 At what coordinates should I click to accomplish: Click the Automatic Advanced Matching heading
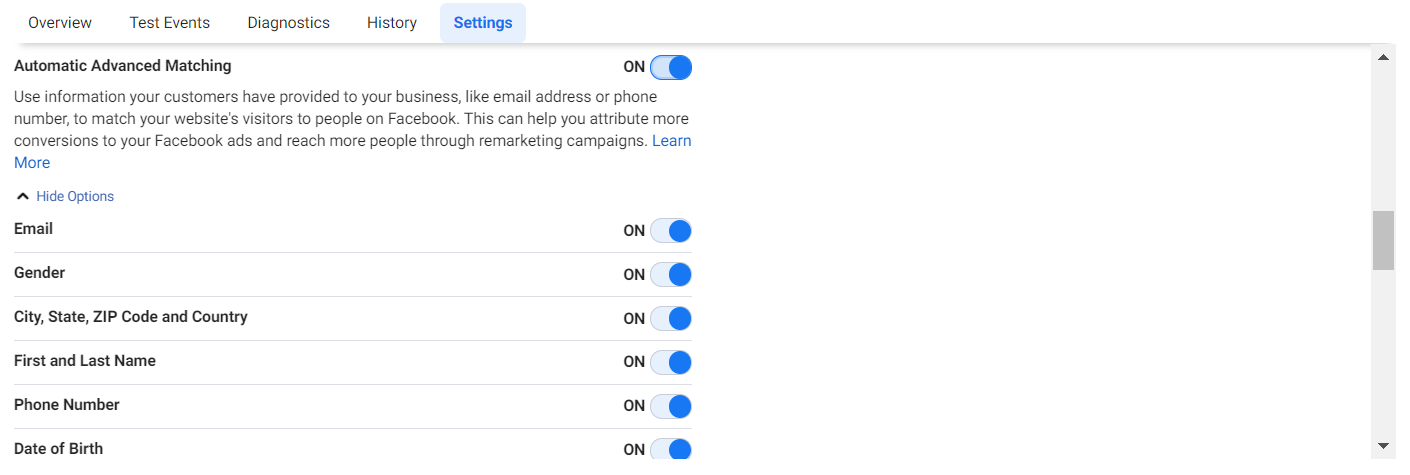click(x=123, y=66)
